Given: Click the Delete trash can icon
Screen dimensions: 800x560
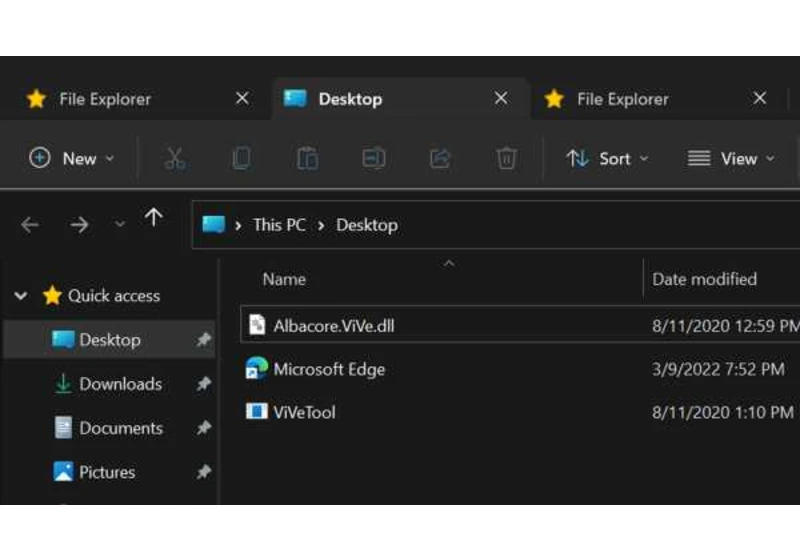Looking at the screenshot, I should coord(506,159).
